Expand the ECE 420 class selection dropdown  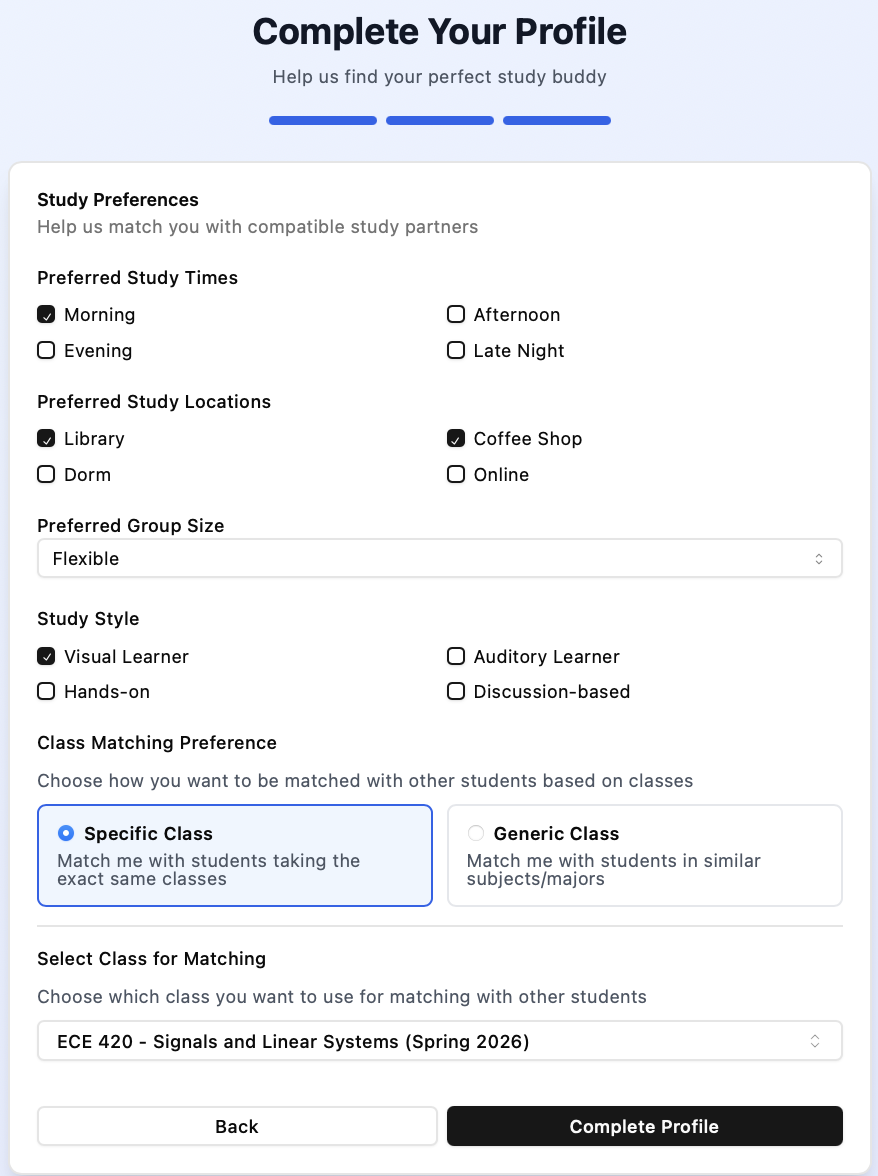click(x=439, y=1041)
